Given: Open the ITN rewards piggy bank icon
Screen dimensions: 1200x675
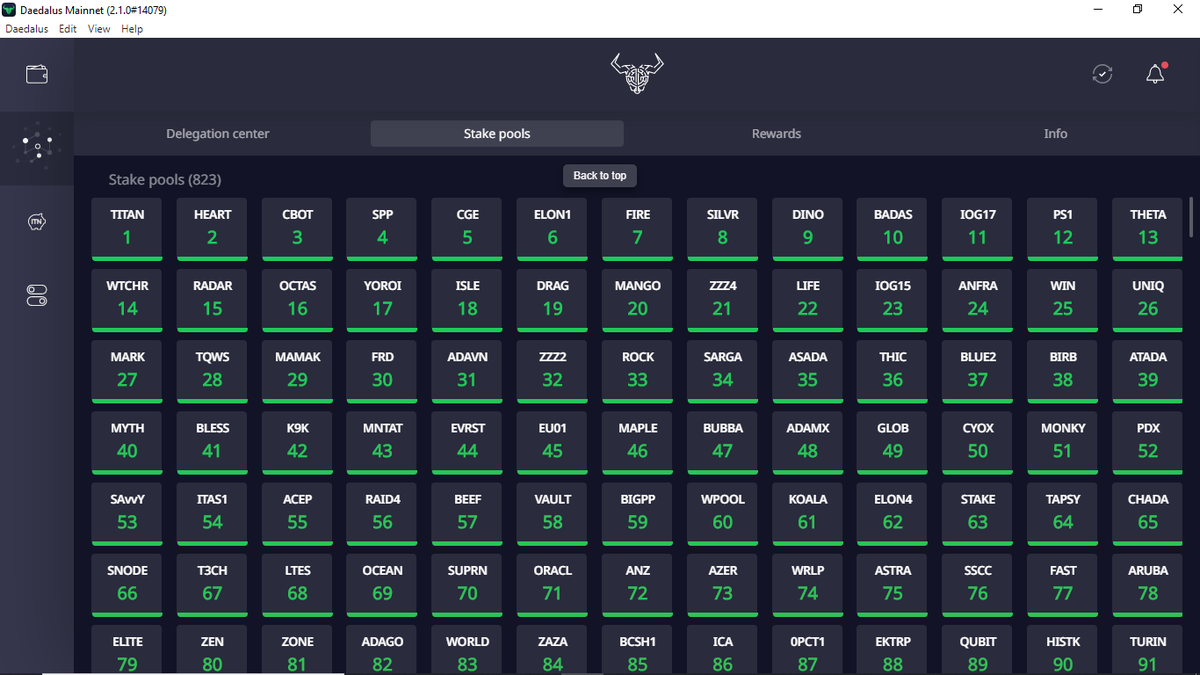Looking at the screenshot, I should point(37,221).
